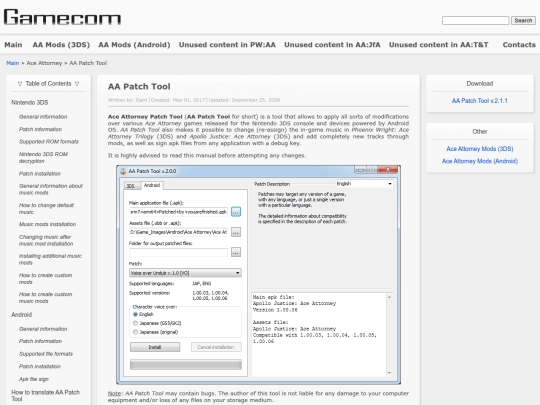Open Changing music after music mod installation
This screenshot has width=540, height=405.
point(46,240)
